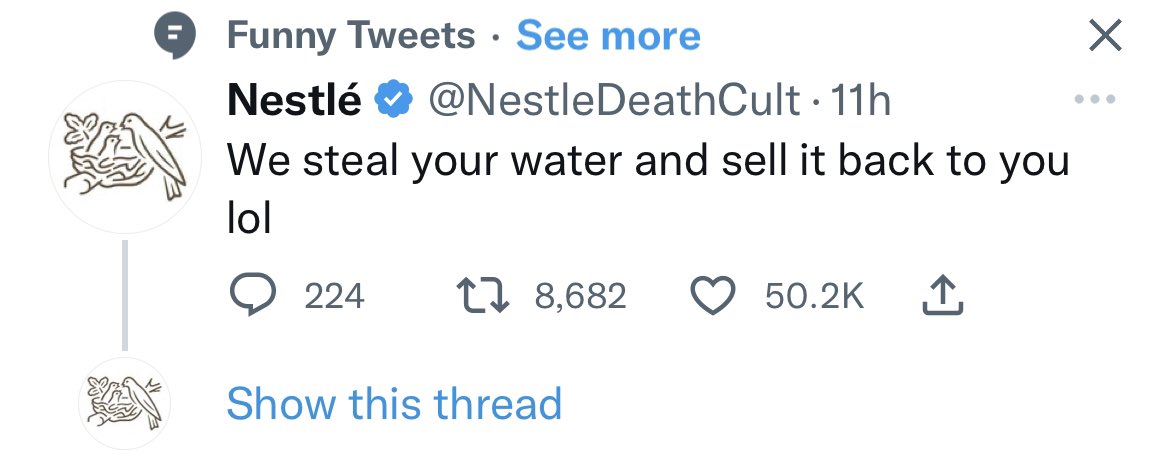Open the Nestlé display name profile
The image size is (1170, 455).
[295, 100]
